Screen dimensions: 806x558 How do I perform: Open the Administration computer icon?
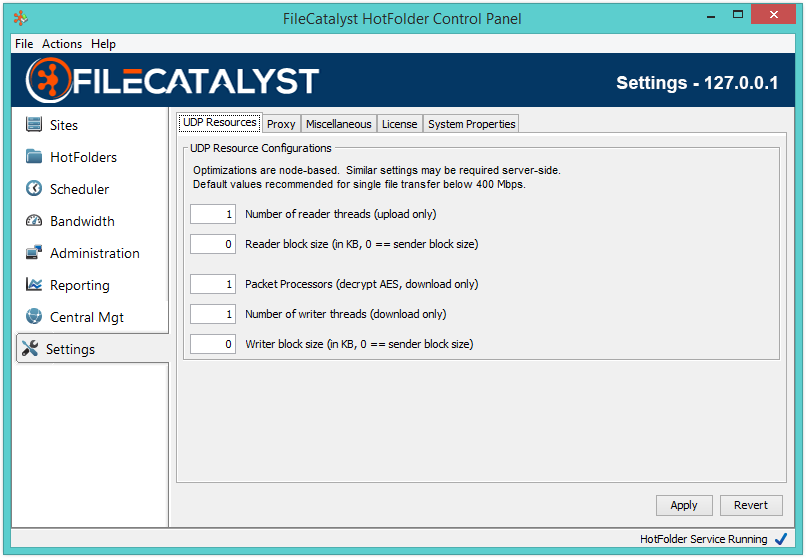pyautogui.click(x=34, y=253)
